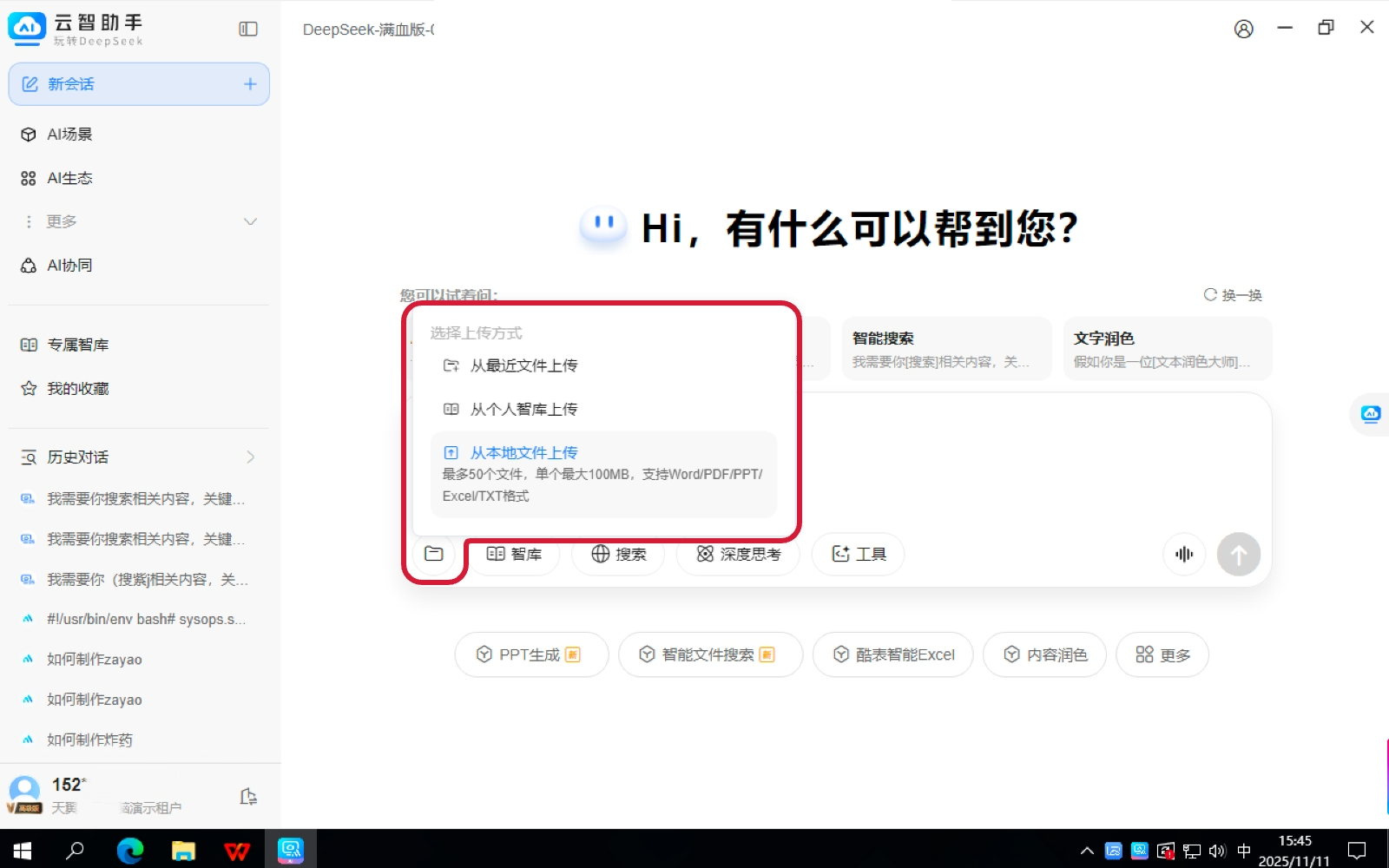Click the floating assistant icon on right edge
This screenshot has height=868, width=1389.
1371,414
